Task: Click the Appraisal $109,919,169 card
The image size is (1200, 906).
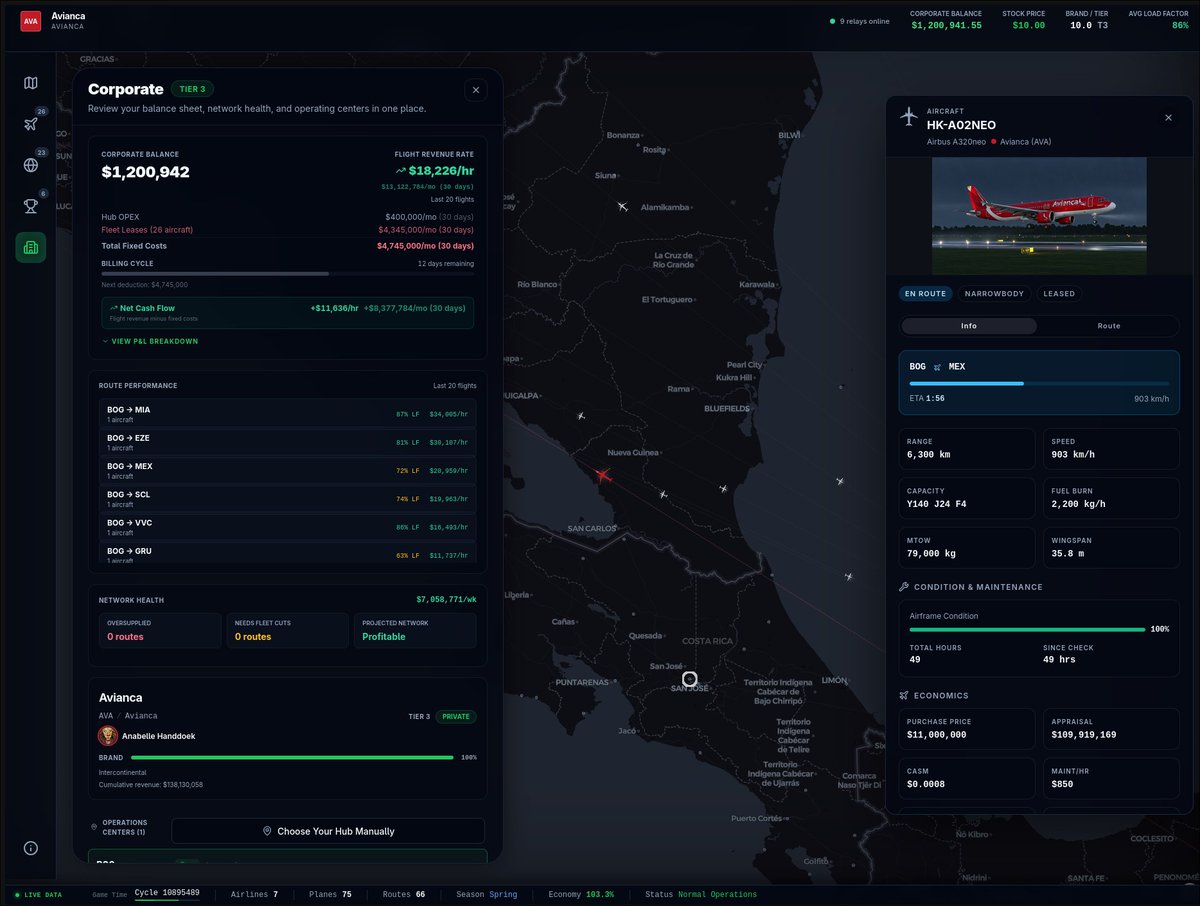Action: point(1111,730)
